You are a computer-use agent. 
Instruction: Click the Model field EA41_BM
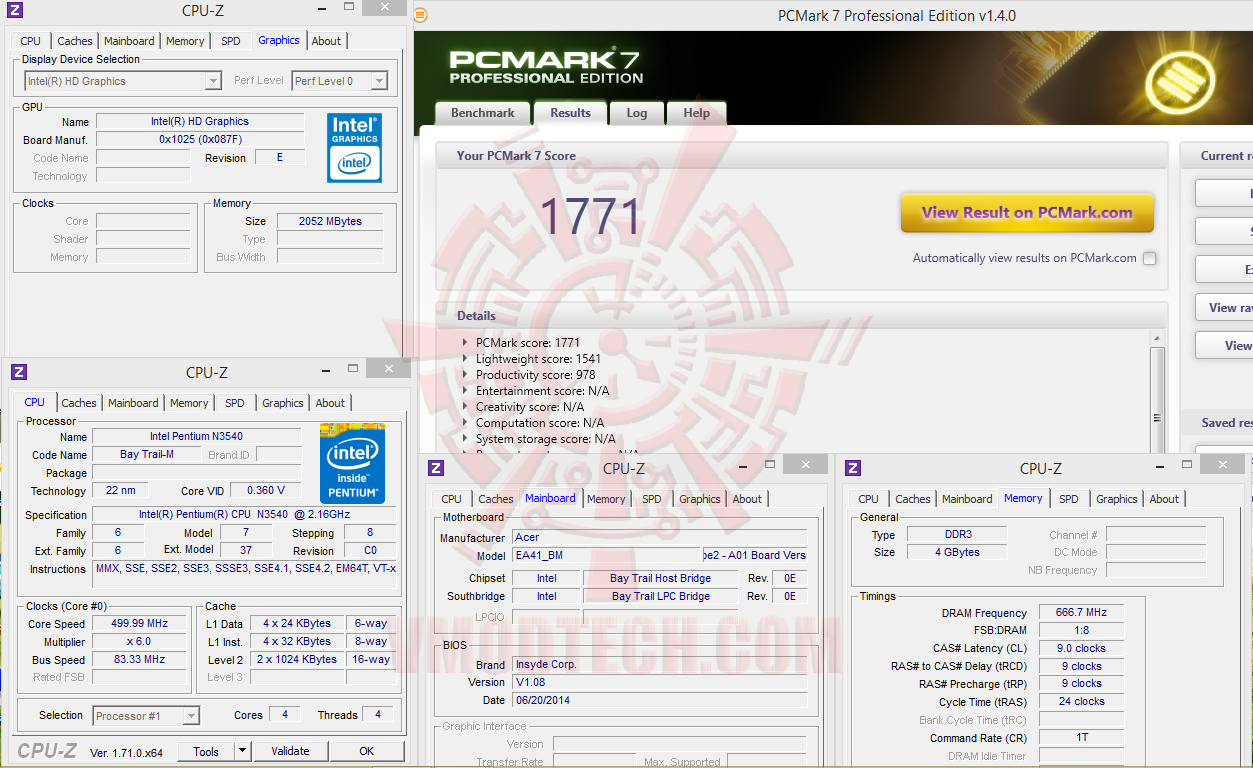[607, 555]
